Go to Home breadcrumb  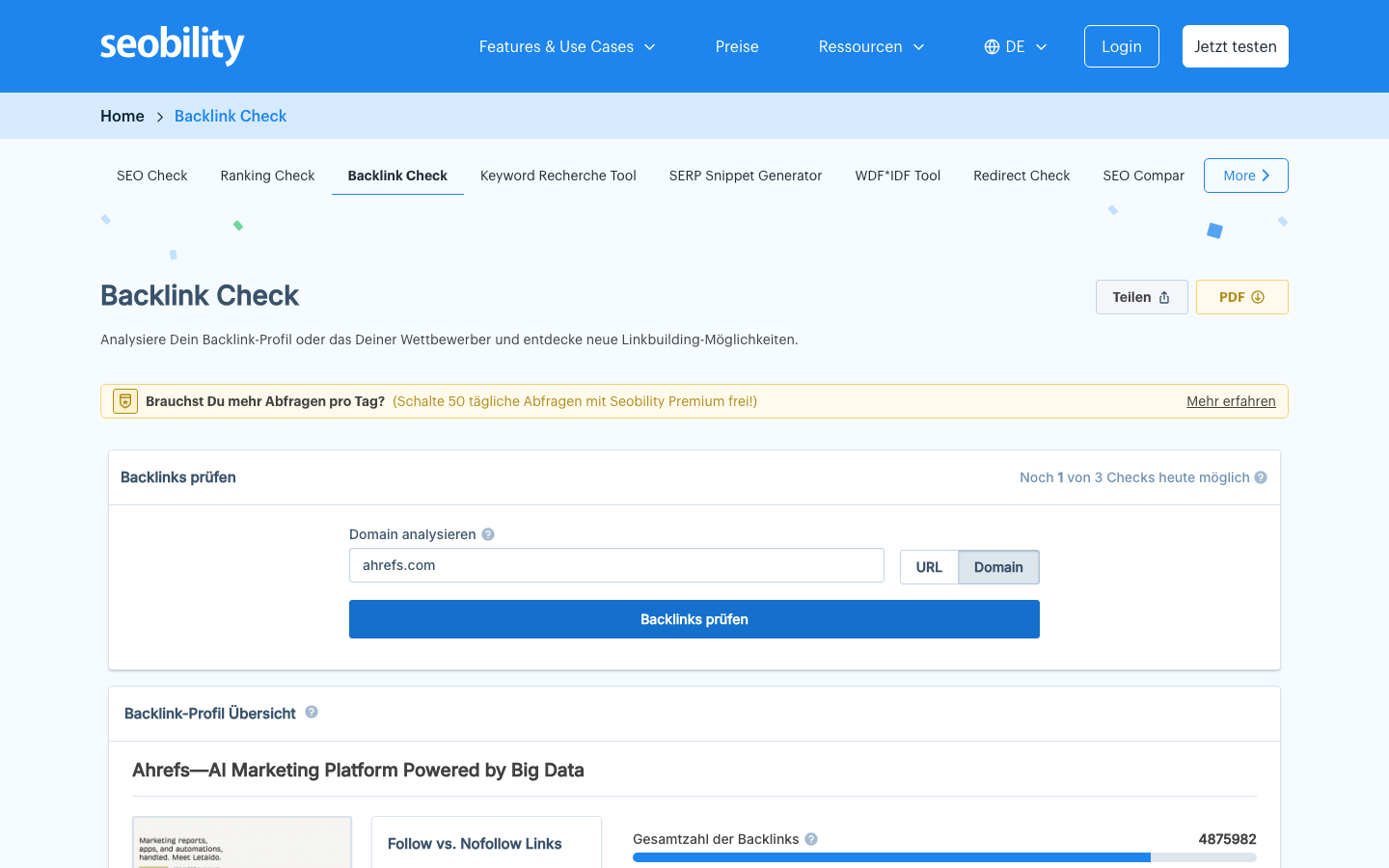point(123,116)
